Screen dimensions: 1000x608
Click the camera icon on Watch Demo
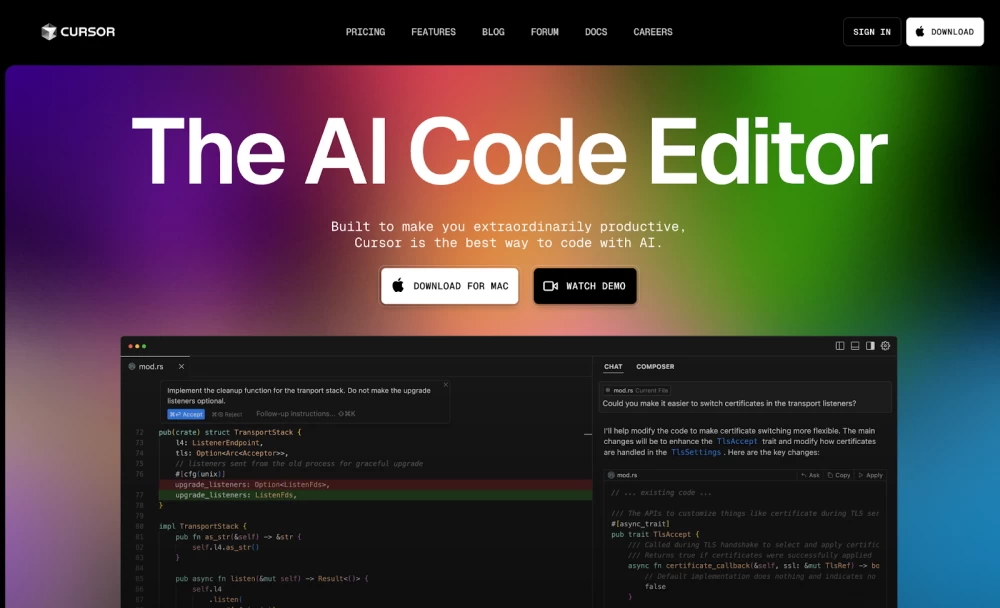pos(549,286)
